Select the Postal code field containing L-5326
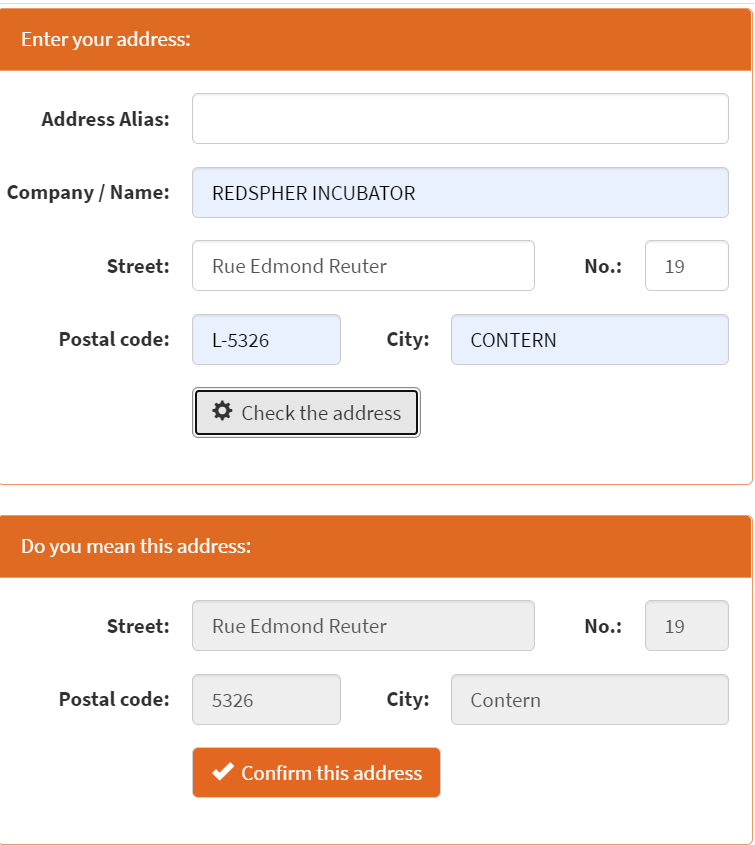The height and width of the screenshot is (845, 755). (266, 340)
